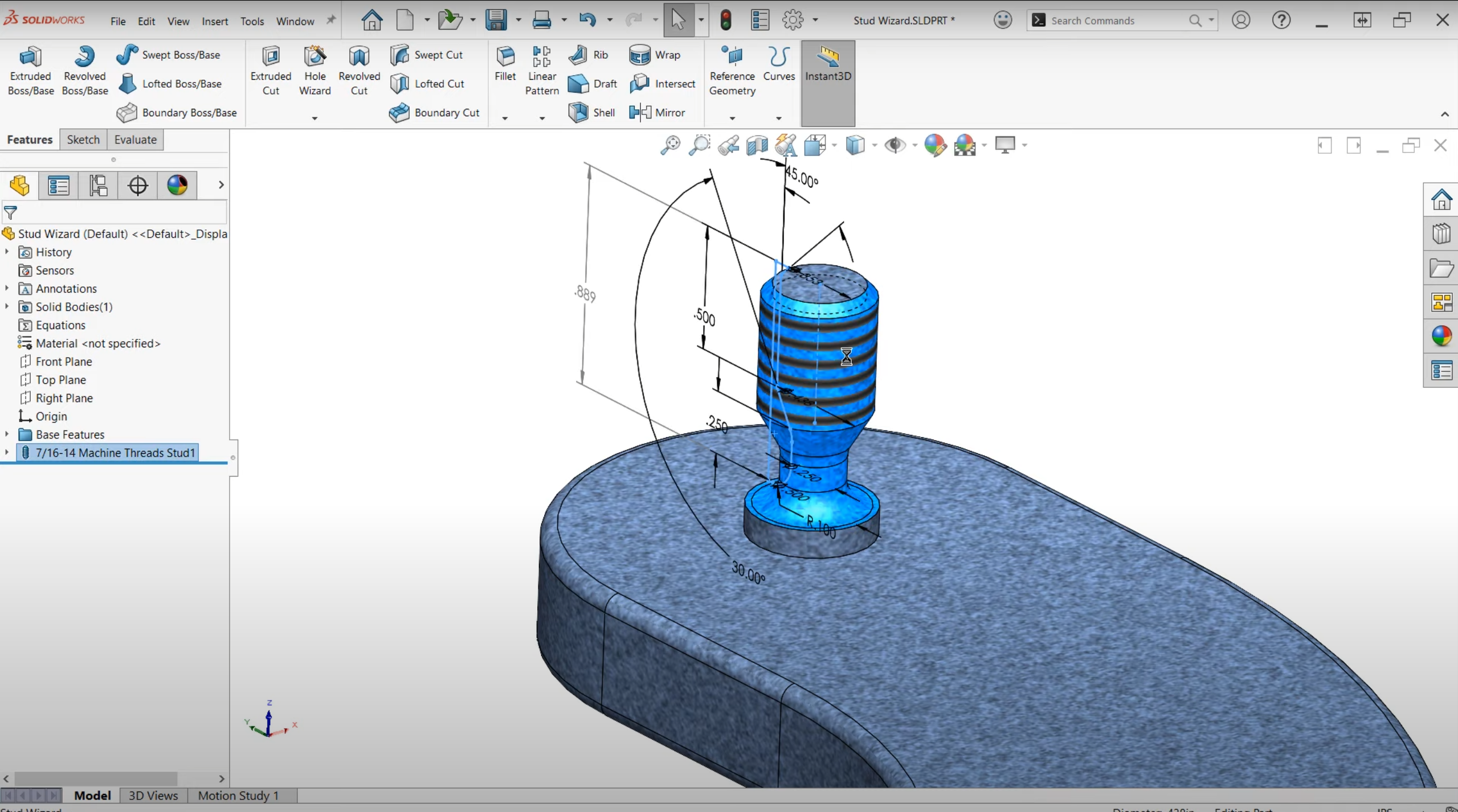Viewport: 1458px width, 812px height.
Task: Open Motion Study 1 tab
Action: [238, 795]
